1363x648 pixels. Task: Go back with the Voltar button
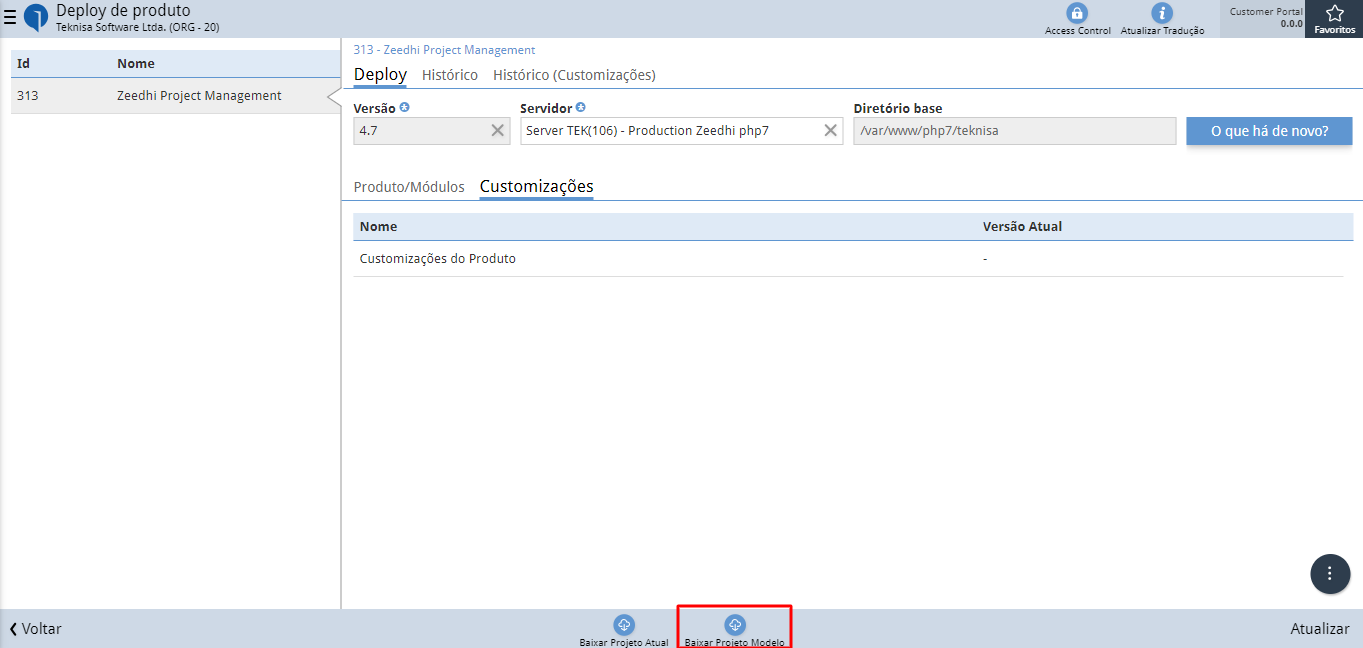click(35, 629)
